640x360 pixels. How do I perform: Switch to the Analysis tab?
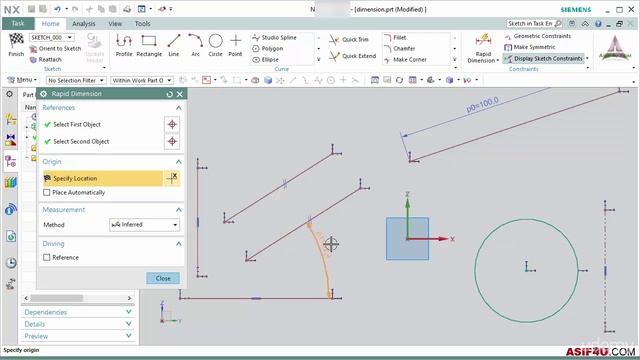tap(84, 24)
